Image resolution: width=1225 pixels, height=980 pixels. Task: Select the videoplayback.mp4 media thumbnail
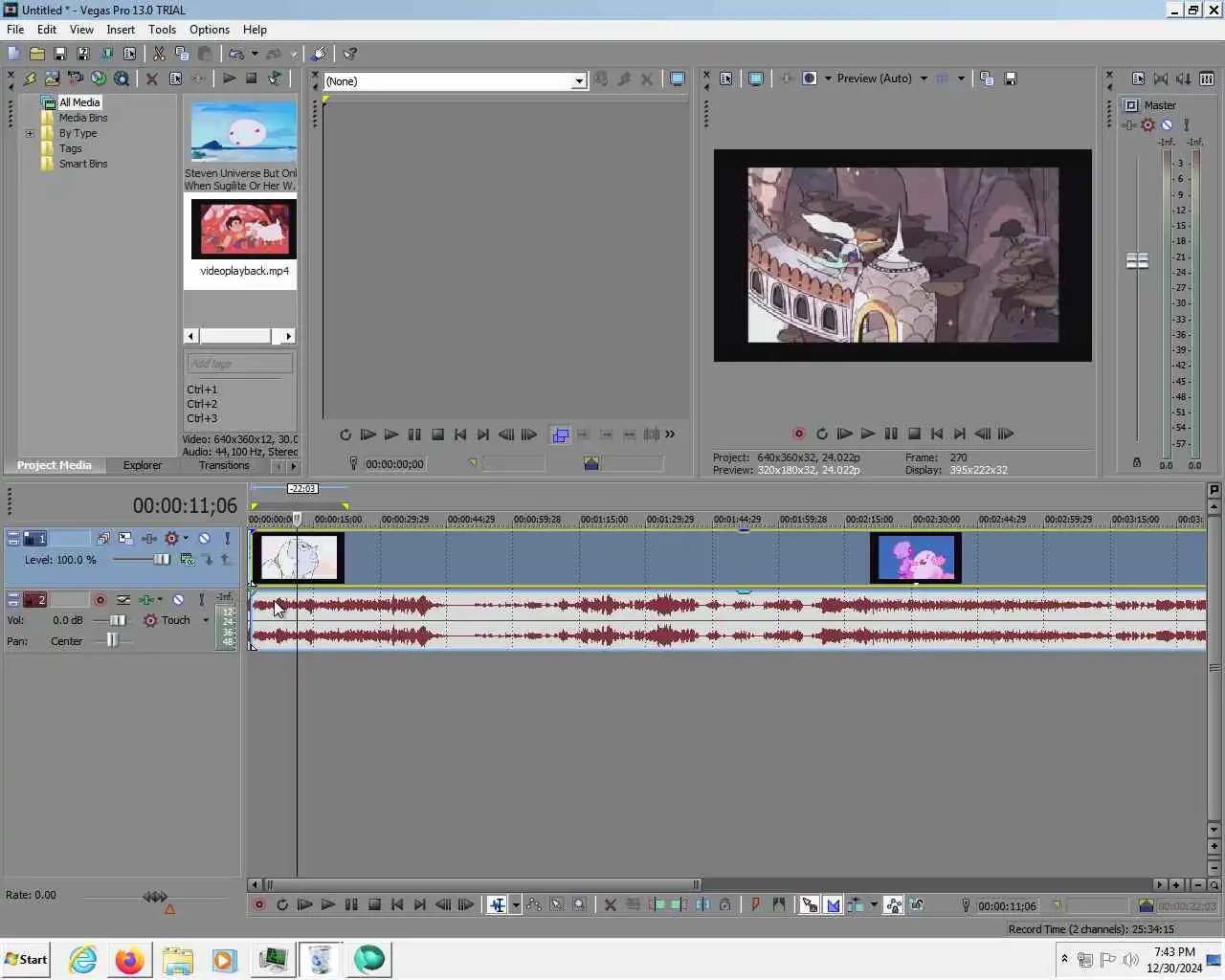point(244,229)
